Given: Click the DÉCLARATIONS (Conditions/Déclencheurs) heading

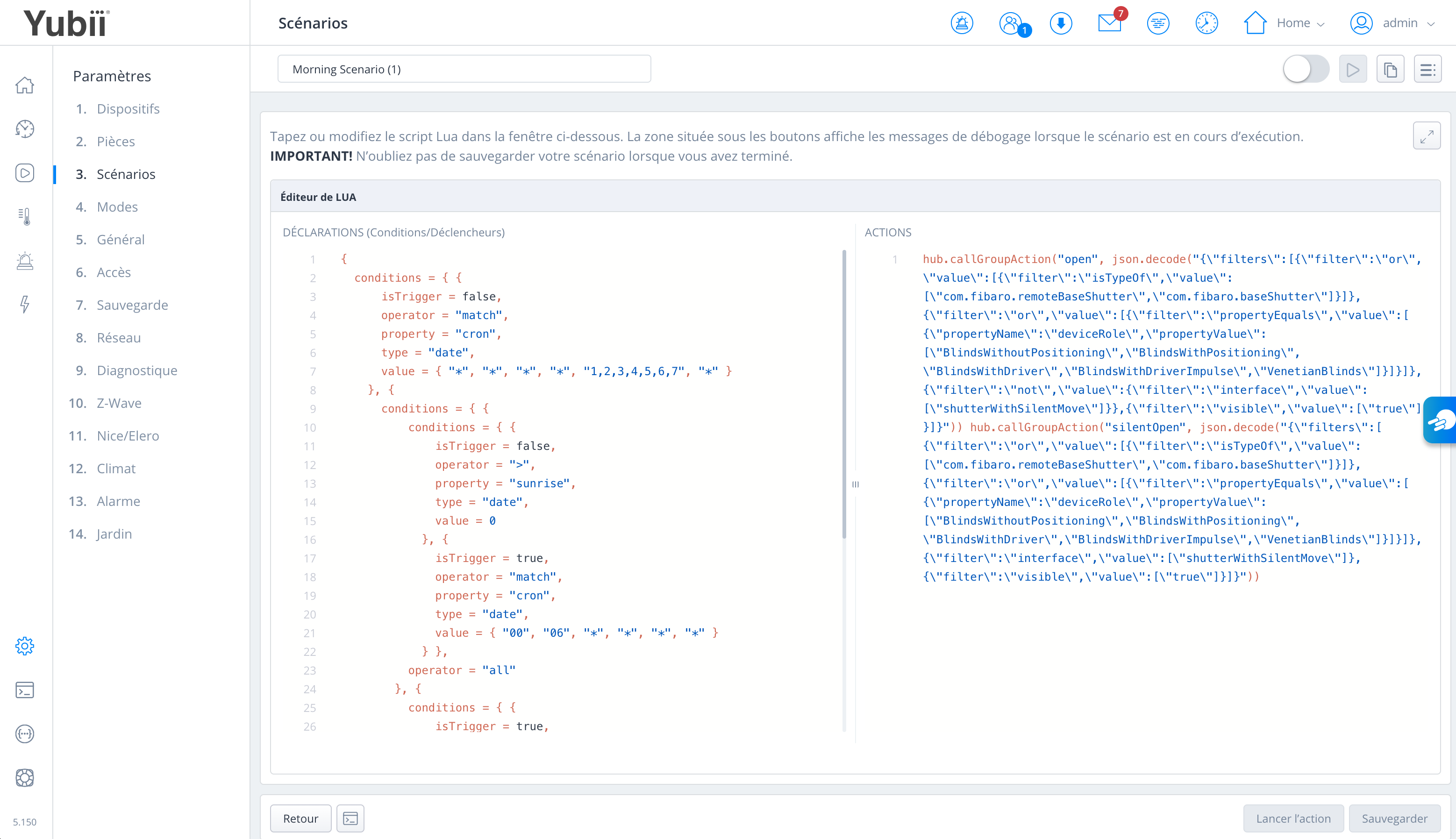Looking at the screenshot, I should click(394, 232).
